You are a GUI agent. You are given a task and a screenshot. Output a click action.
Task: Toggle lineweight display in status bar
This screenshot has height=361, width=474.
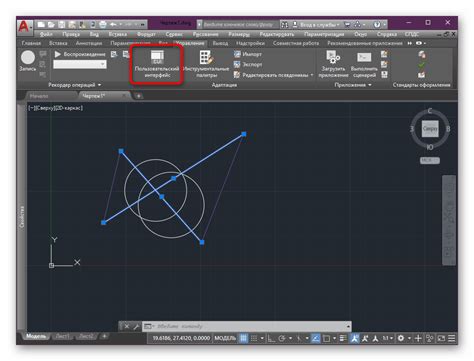click(x=343, y=338)
